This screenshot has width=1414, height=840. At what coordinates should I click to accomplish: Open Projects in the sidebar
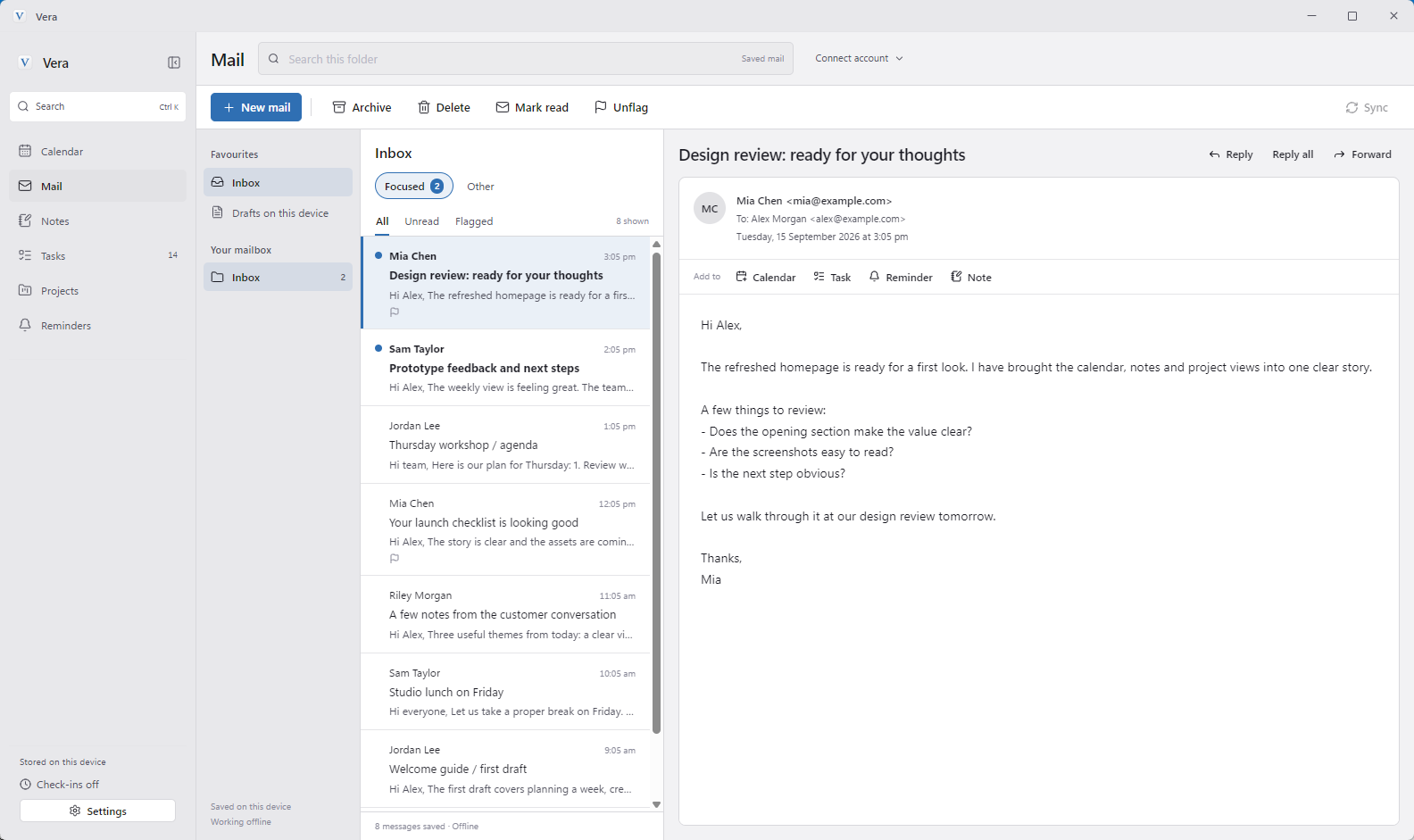[x=98, y=291]
